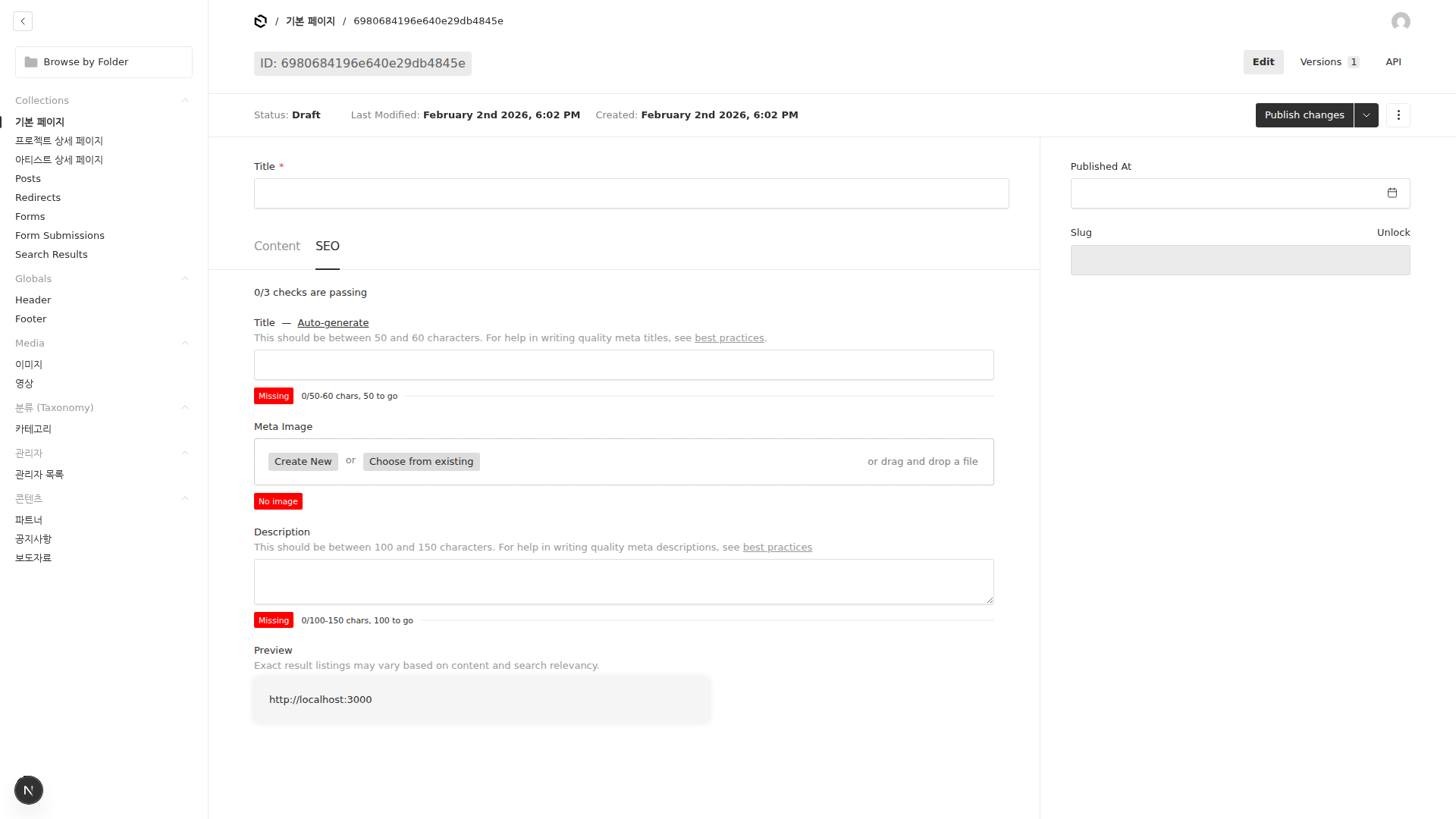Collapse the Collections group

(185, 101)
